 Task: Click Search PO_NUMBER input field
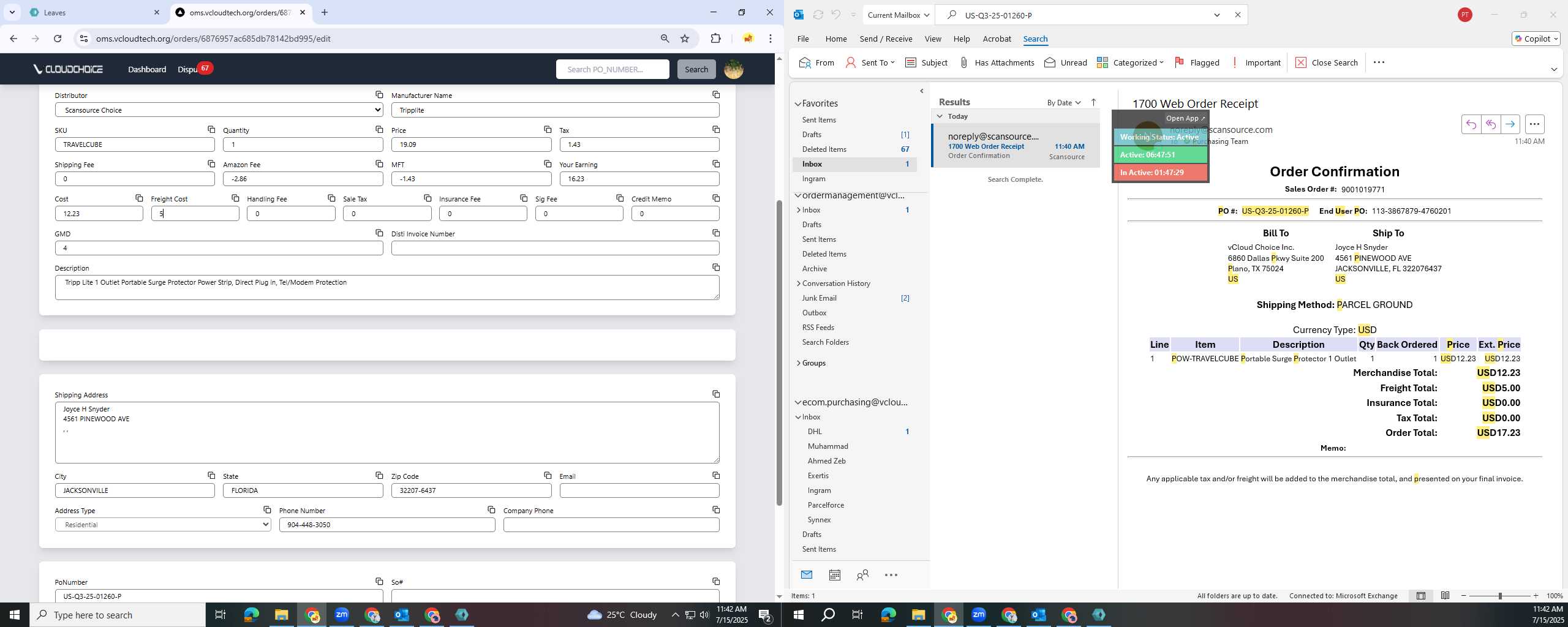pyautogui.click(x=612, y=69)
